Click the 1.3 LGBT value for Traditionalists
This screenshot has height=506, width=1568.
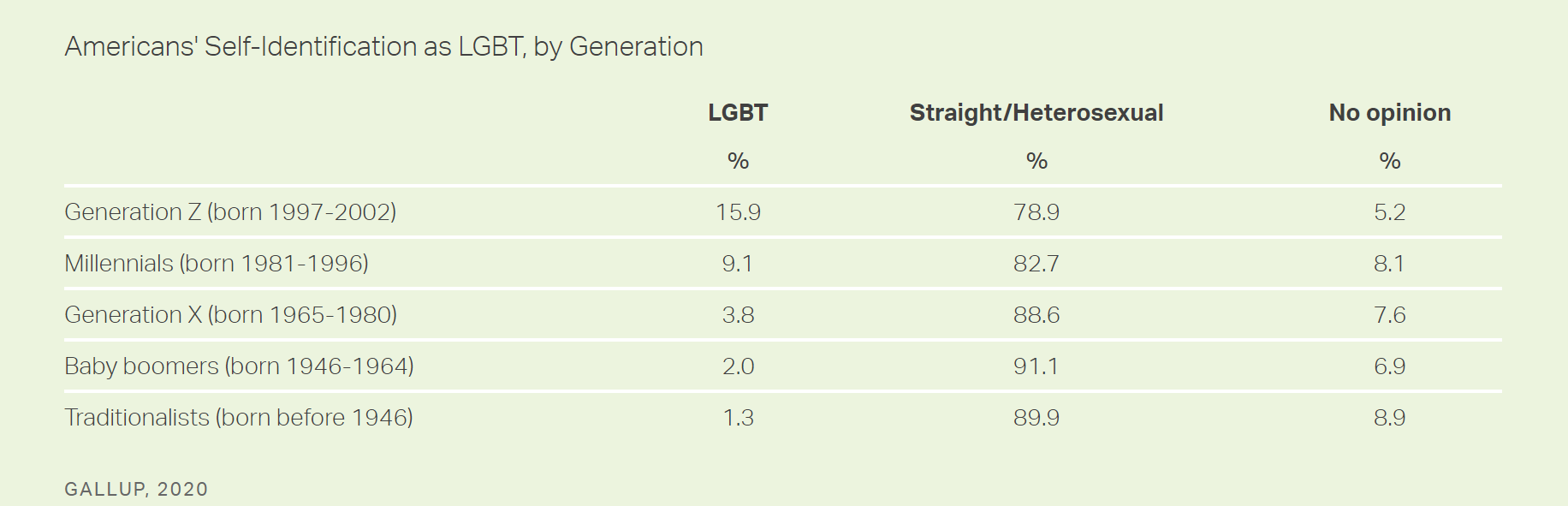[738, 417]
